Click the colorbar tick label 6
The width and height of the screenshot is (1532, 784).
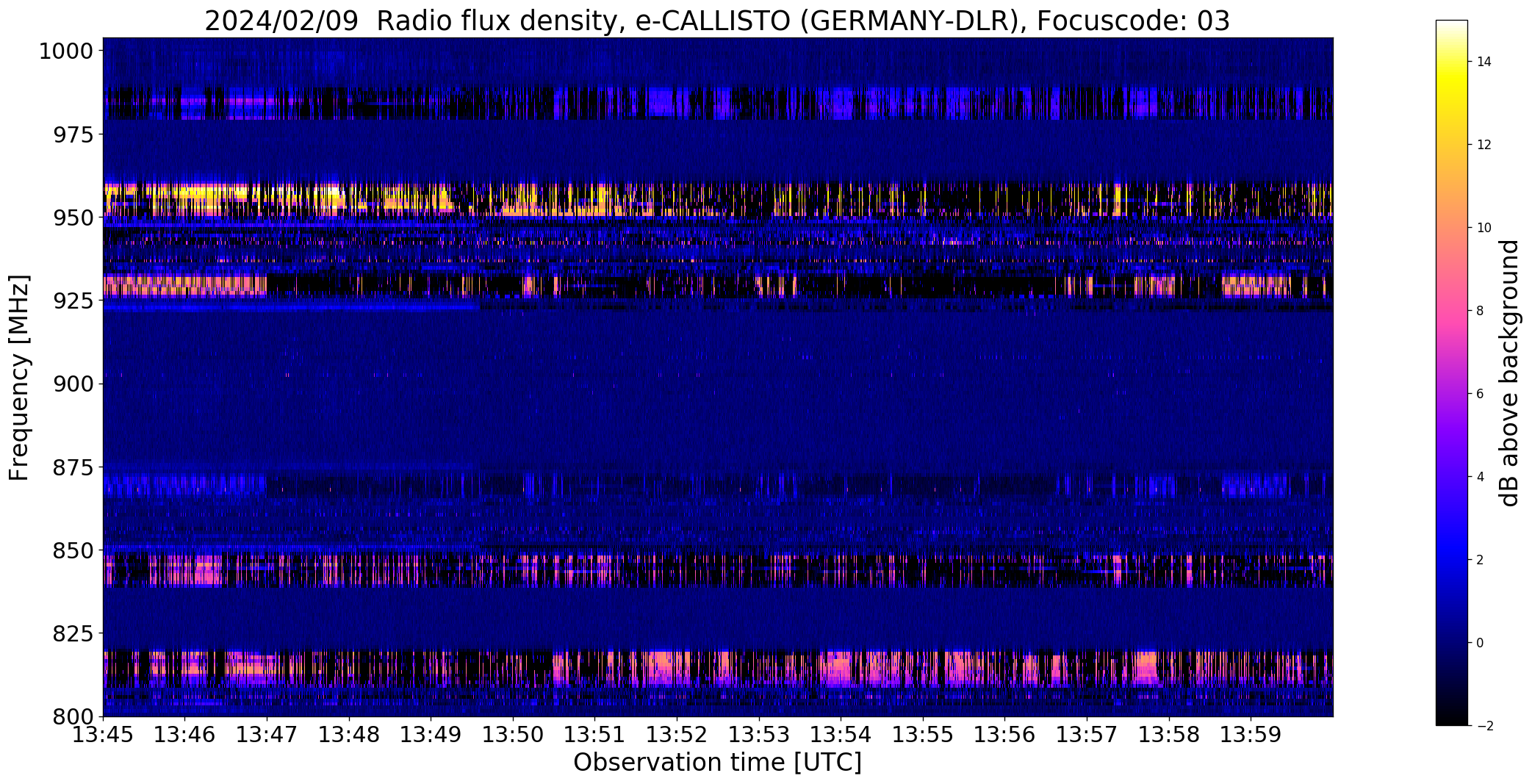coord(1480,394)
